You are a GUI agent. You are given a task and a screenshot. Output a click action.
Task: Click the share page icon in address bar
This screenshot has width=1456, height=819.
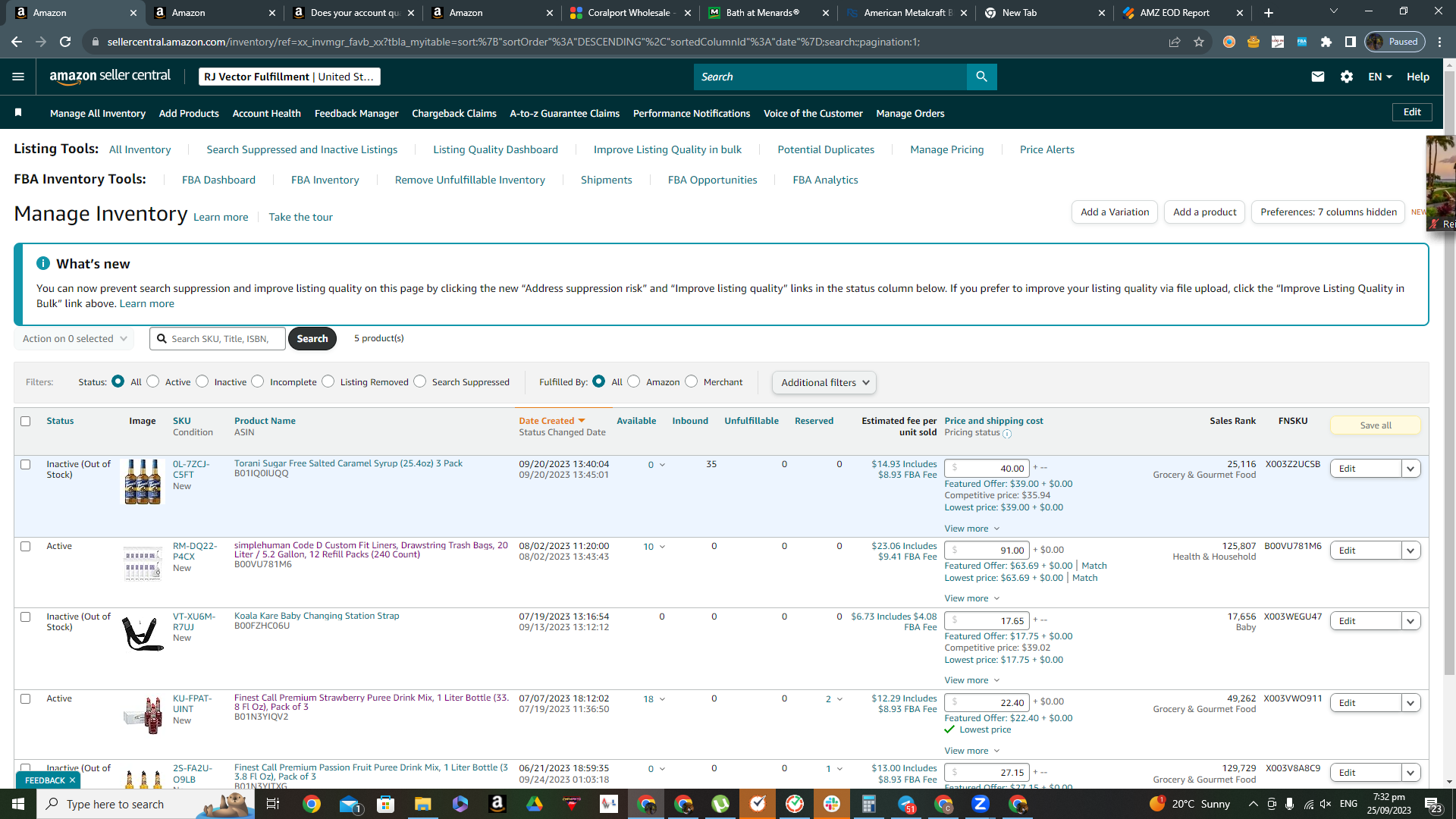coord(1175,42)
